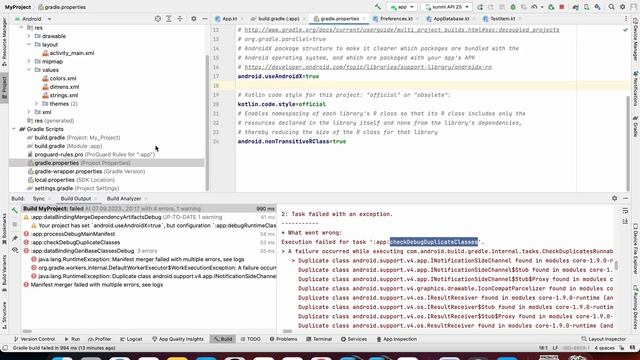Expand the themes (2) node

point(36,104)
